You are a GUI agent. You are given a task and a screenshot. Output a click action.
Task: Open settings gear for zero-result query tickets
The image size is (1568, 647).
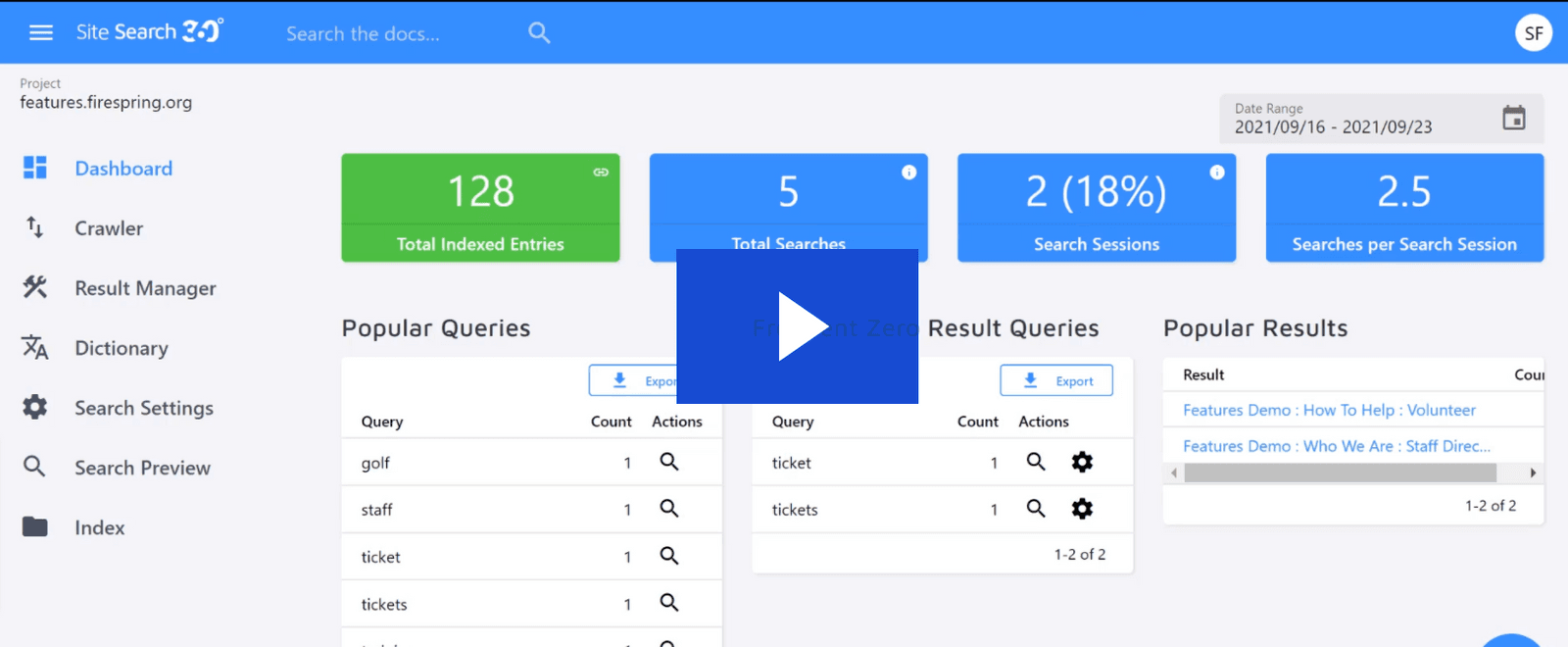pyautogui.click(x=1082, y=509)
